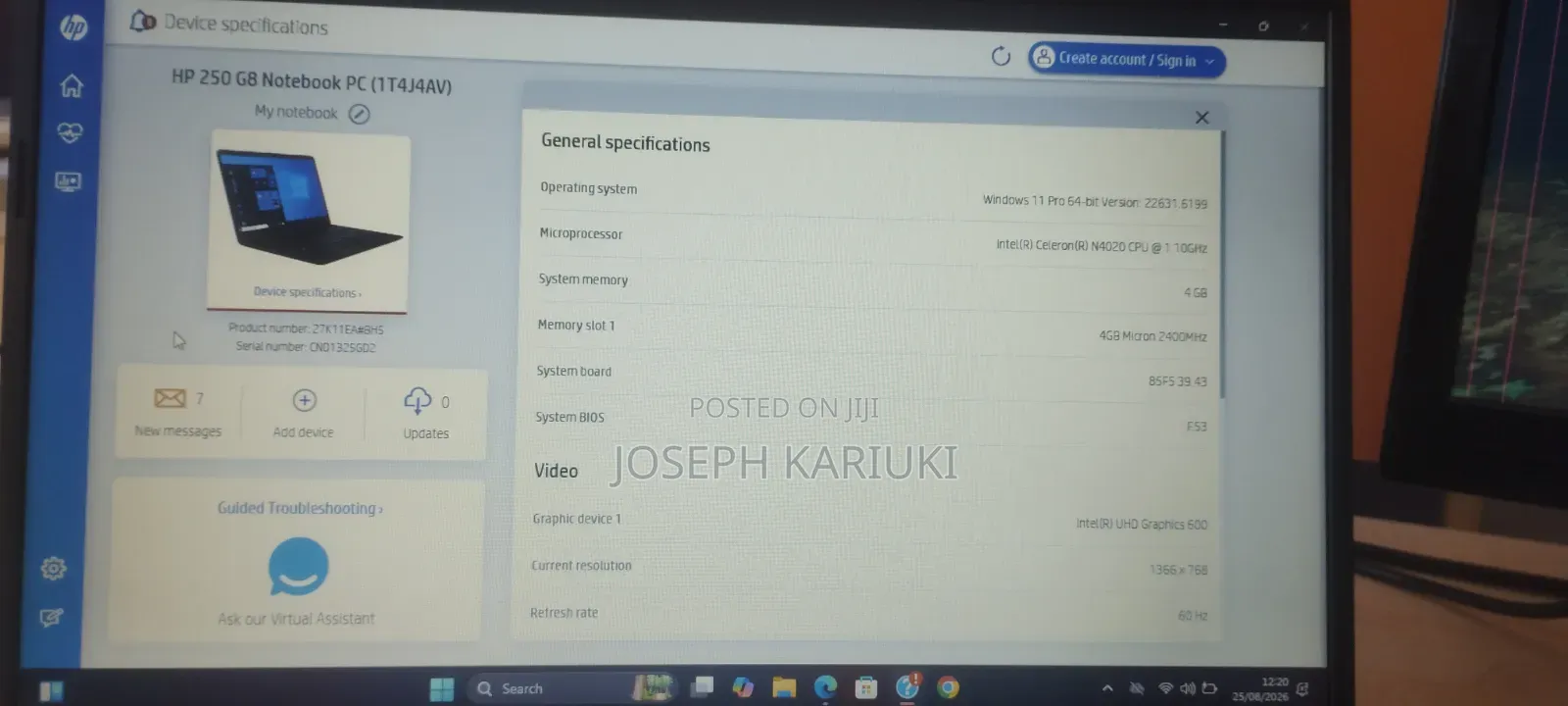Open the feedback icon in the sidebar

pos(51,618)
